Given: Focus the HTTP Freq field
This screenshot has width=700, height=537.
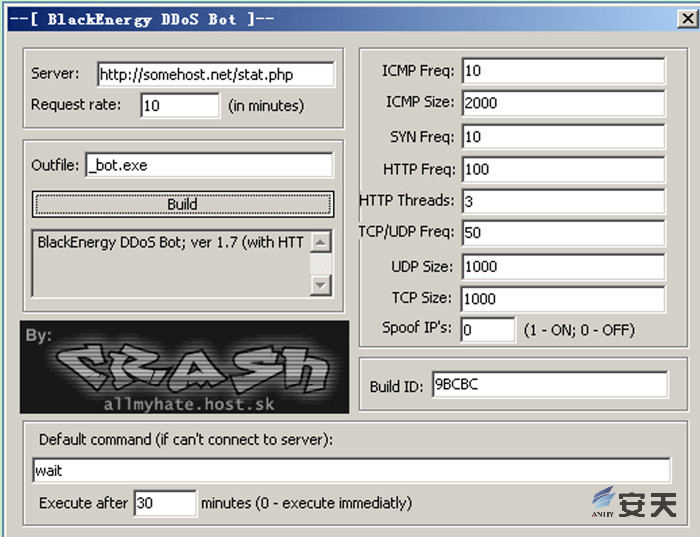Looking at the screenshot, I should pos(563,169).
